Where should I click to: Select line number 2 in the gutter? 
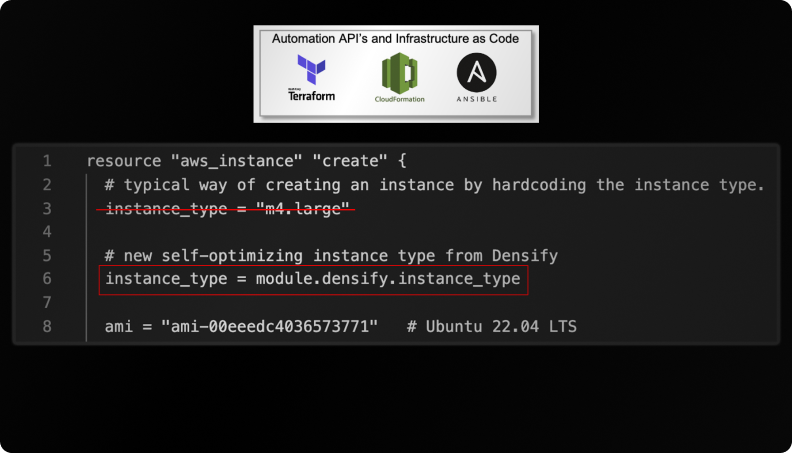pos(47,185)
